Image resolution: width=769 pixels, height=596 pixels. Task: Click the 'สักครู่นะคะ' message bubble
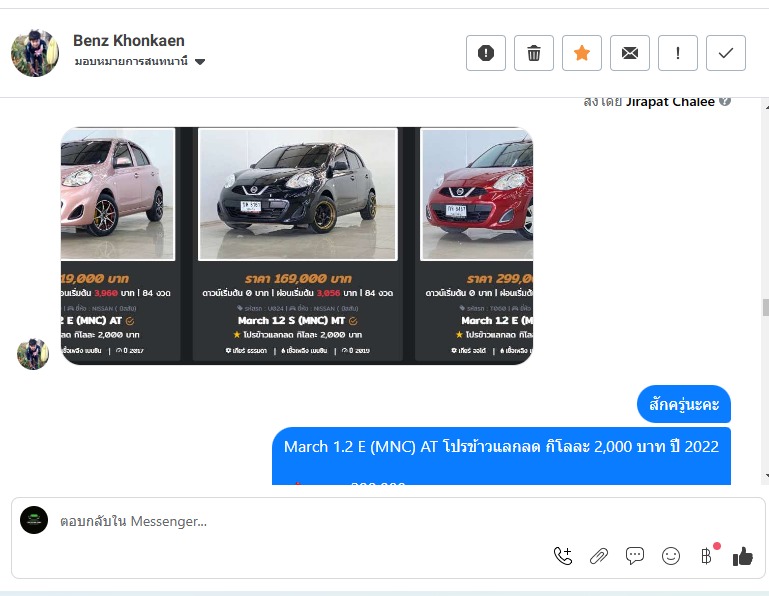point(684,404)
